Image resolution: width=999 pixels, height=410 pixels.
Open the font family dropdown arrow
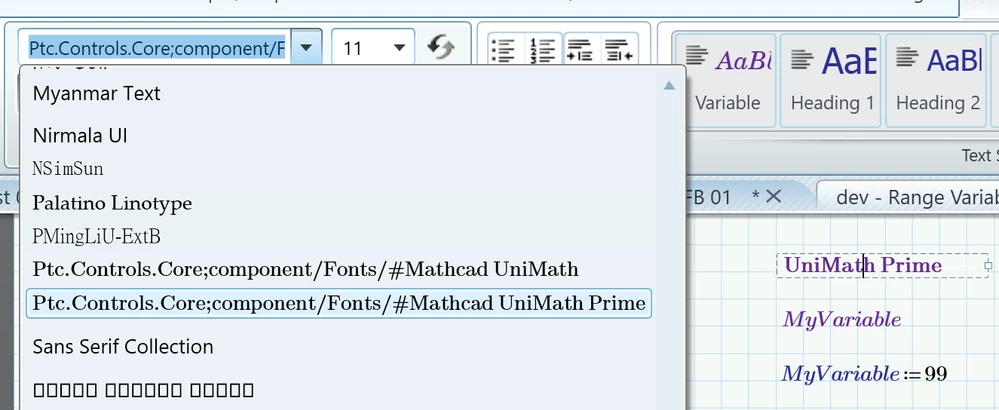[306, 47]
